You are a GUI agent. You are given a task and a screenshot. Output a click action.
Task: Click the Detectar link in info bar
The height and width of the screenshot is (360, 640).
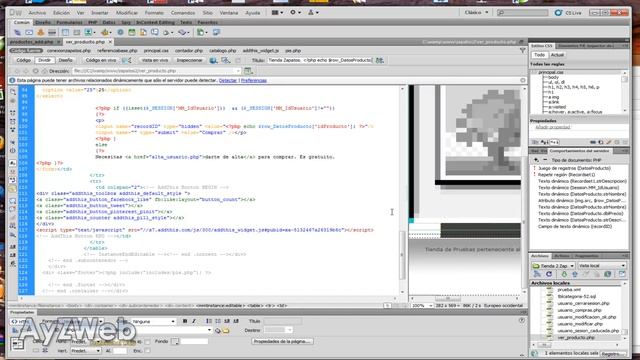(228, 80)
